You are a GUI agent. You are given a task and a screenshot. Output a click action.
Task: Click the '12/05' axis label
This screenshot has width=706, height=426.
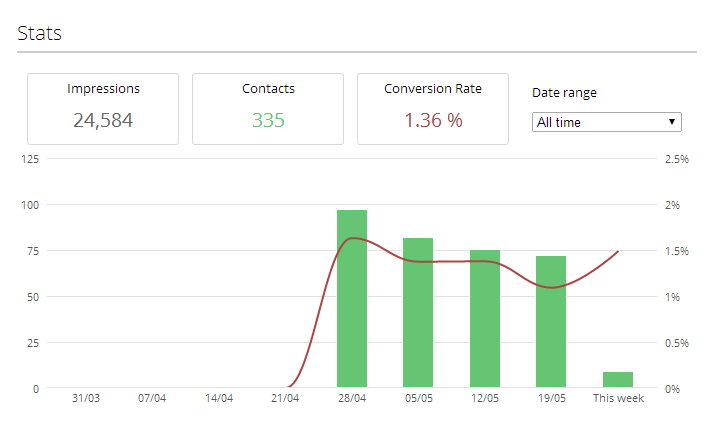(x=485, y=398)
